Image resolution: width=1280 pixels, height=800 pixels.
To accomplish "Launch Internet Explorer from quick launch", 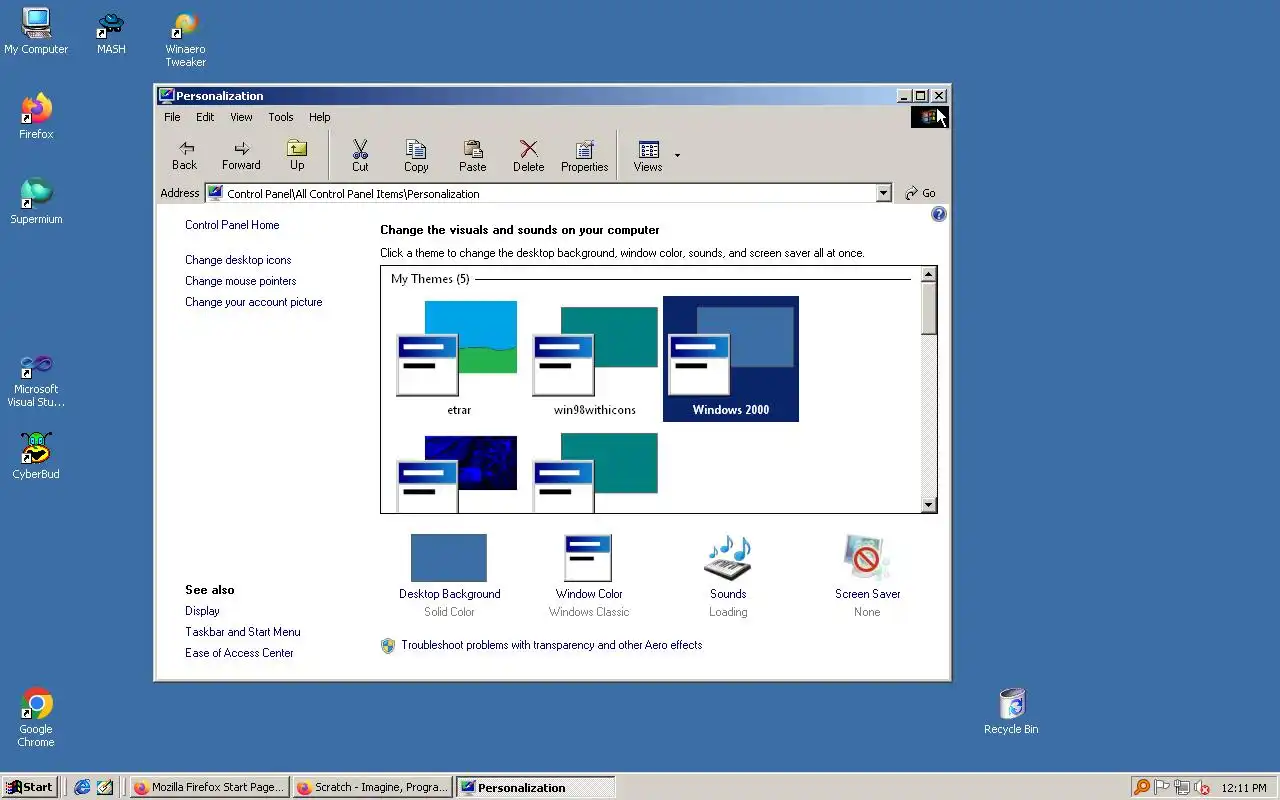I will coord(82,787).
